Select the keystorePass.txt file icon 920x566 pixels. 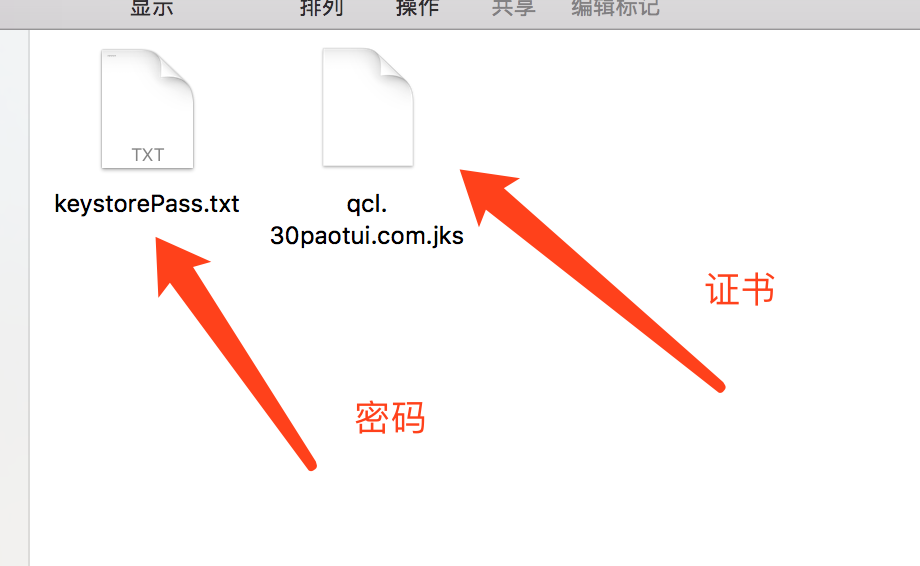point(147,109)
